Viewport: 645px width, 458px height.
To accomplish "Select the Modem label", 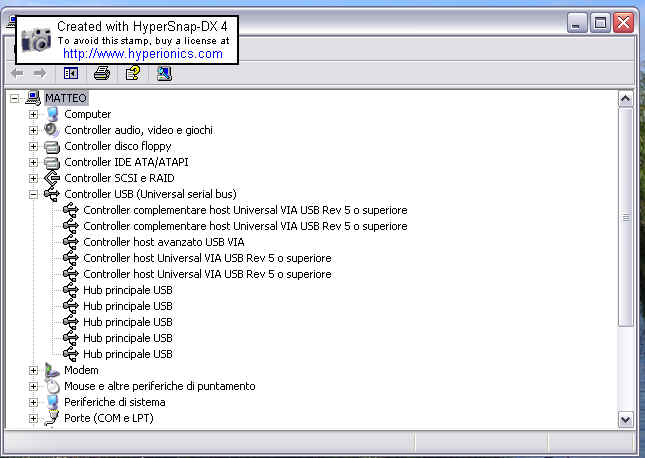I will point(81,370).
